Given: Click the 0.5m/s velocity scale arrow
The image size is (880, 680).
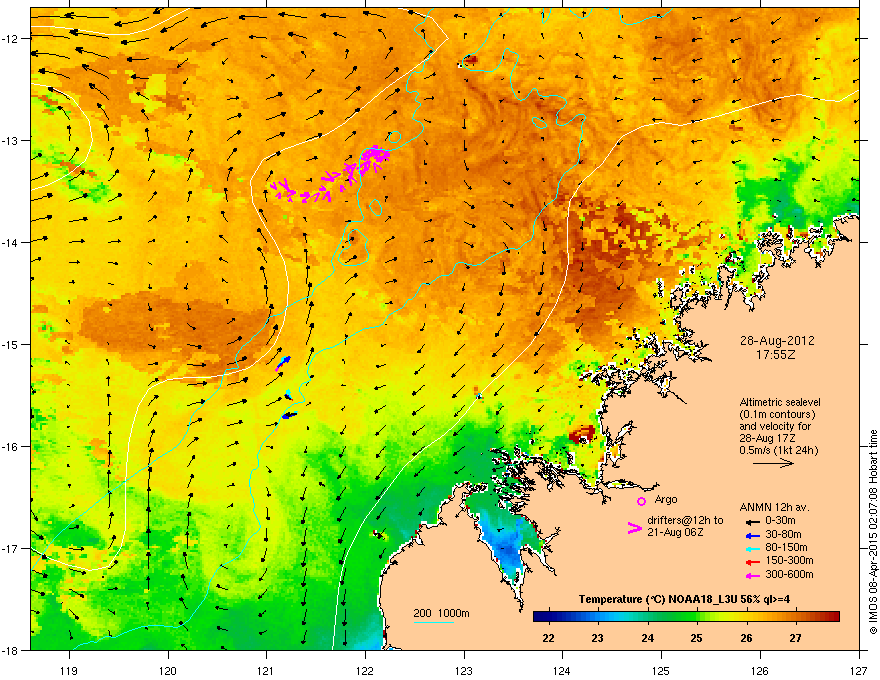Looking at the screenshot, I should (773, 463).
